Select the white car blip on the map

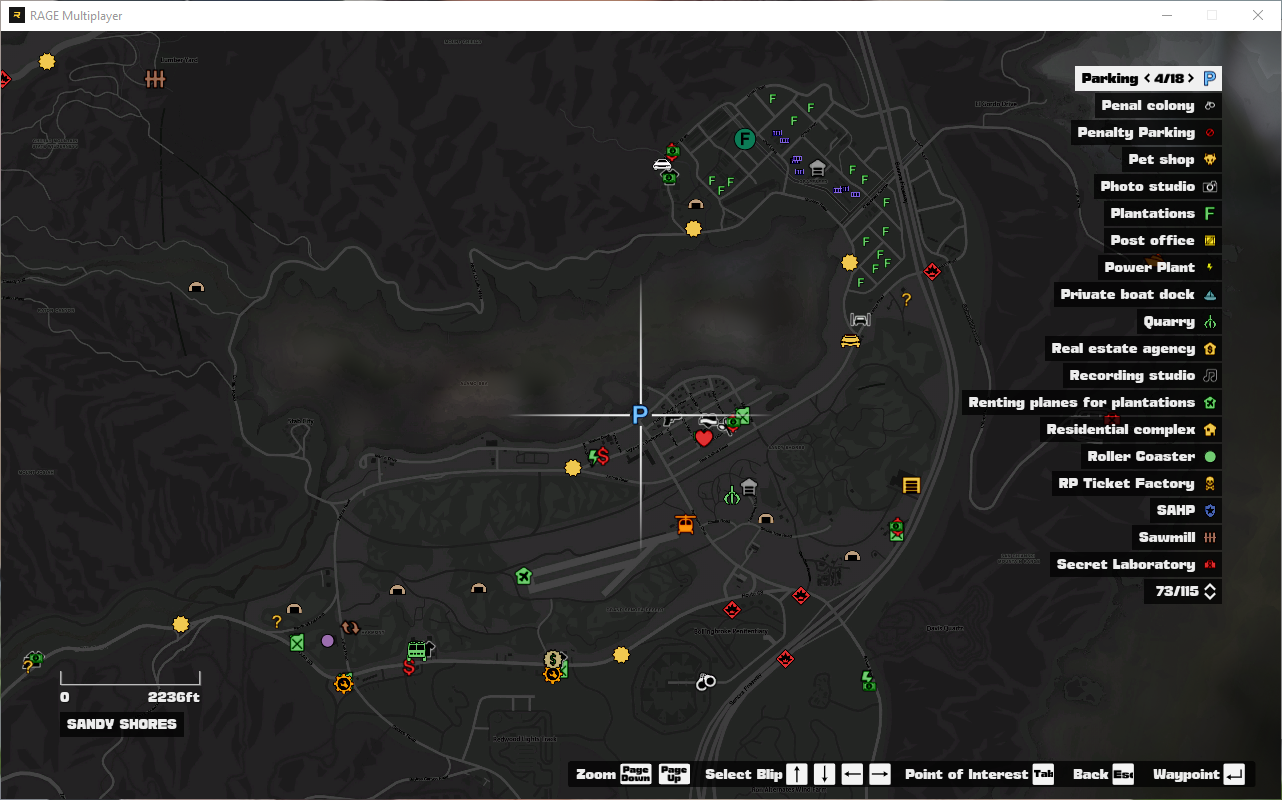(x=661, y=165)
